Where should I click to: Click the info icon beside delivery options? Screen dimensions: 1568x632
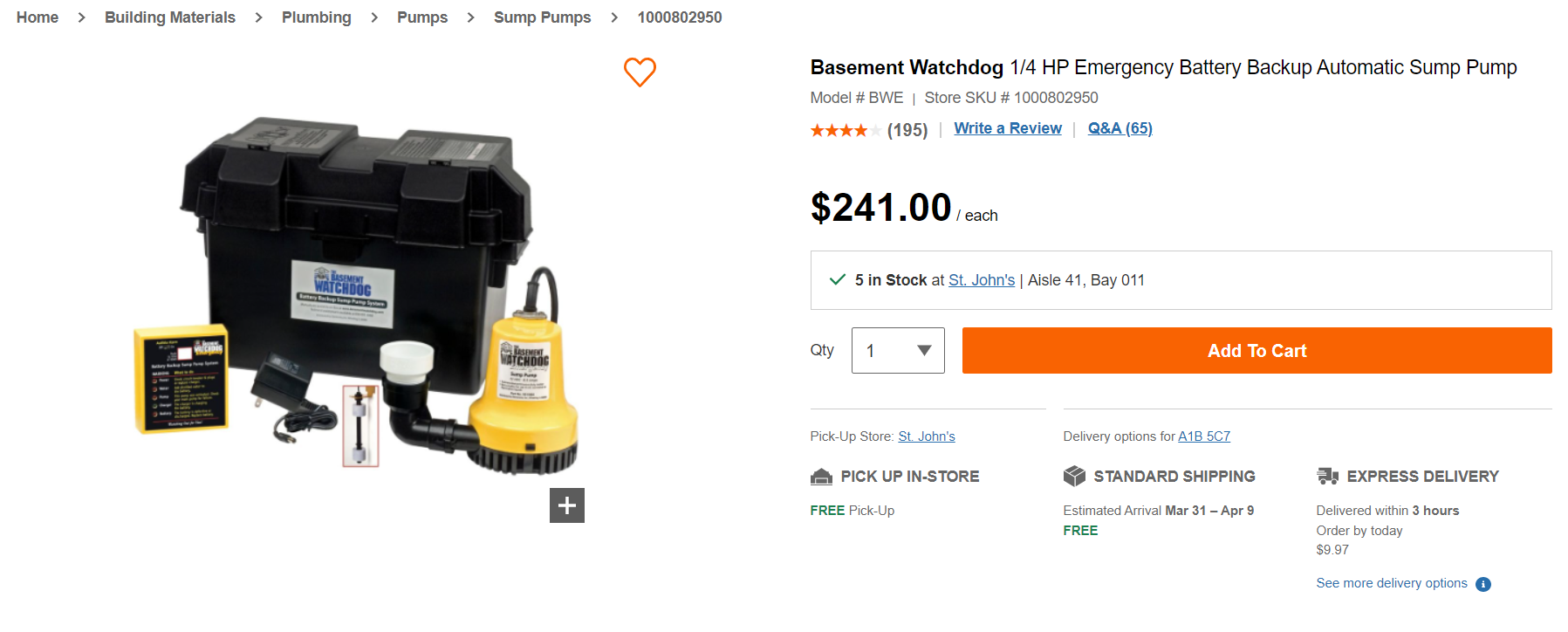coord(1483,584)
